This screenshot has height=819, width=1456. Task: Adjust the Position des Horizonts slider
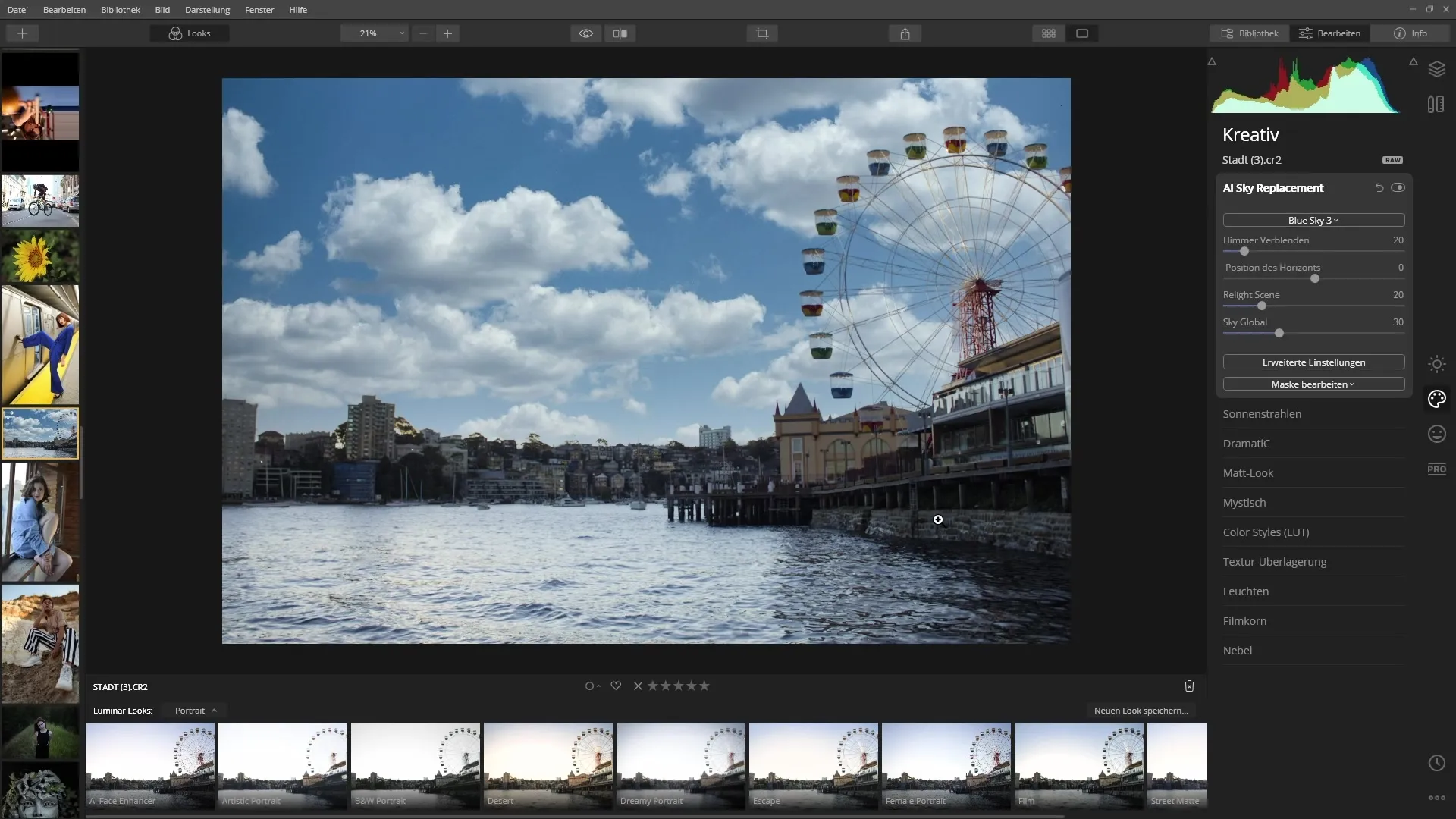click(x=1314, y=278)
